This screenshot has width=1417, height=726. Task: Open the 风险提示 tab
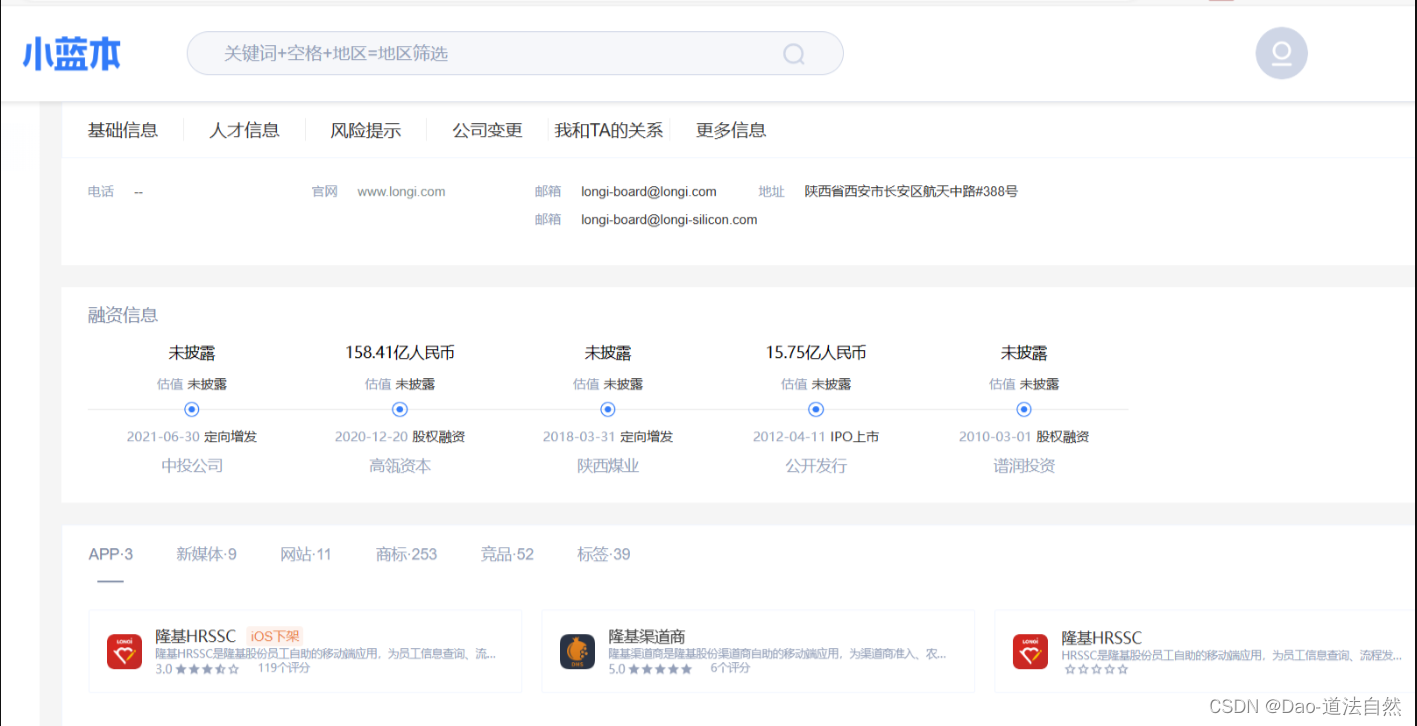click(x=366, y=130)
